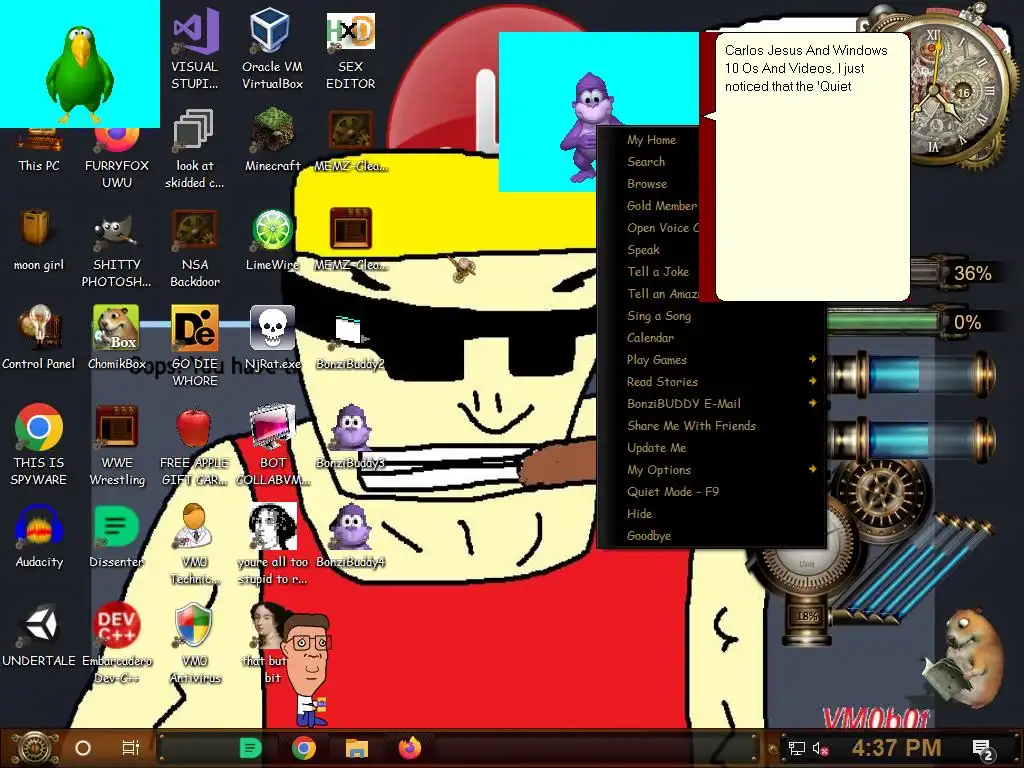Select Browse in Bonzi context menu
This screenshot has width=1024, height=768.
tap(647, 184)
